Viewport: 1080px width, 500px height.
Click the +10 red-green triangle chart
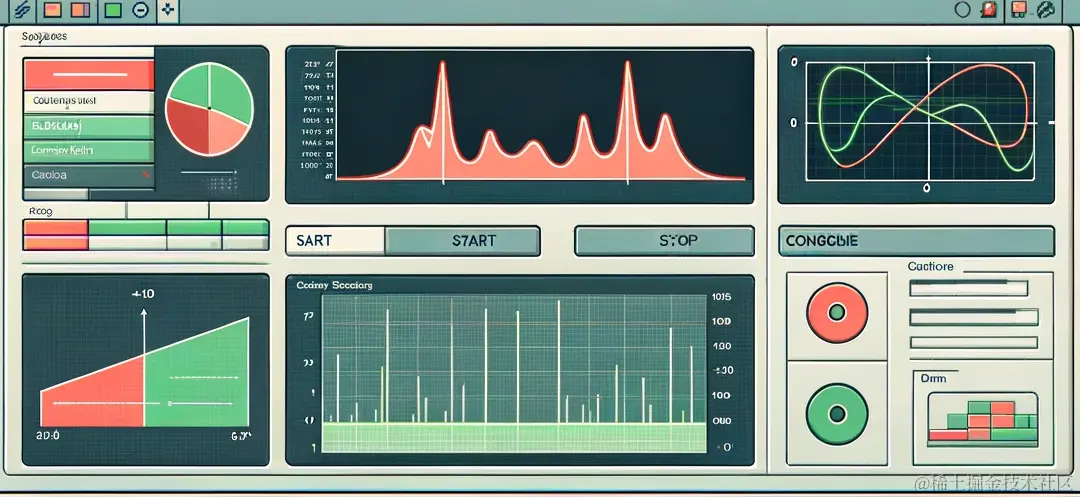(145, 371)
